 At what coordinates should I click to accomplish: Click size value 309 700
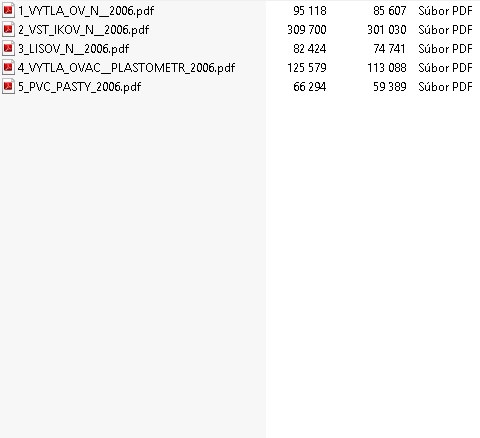click(x=307, y=30)
